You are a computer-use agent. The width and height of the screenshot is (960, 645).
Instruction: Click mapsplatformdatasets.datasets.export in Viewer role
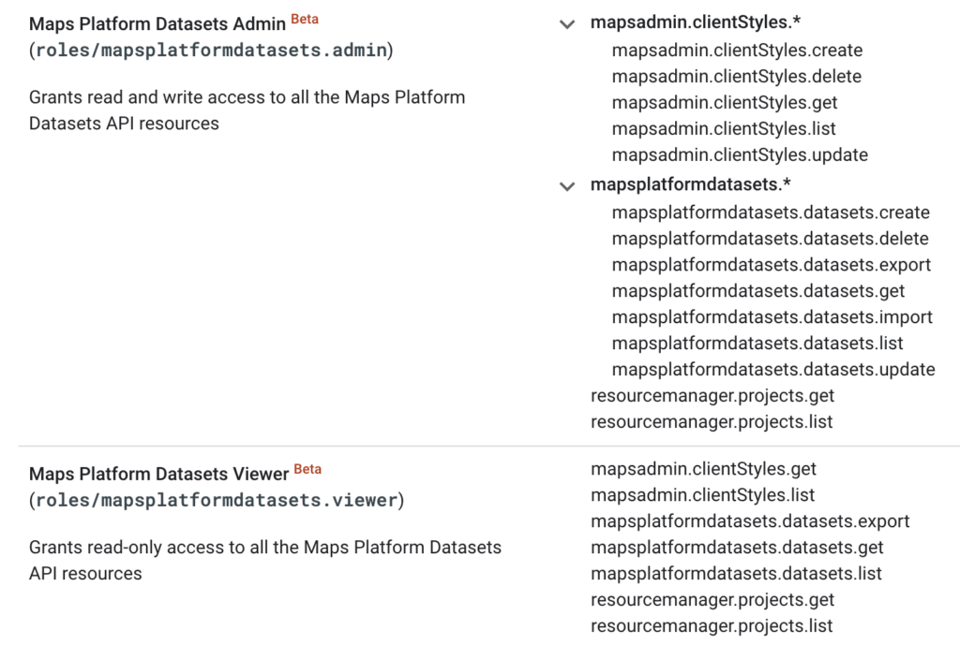point(750,521)
